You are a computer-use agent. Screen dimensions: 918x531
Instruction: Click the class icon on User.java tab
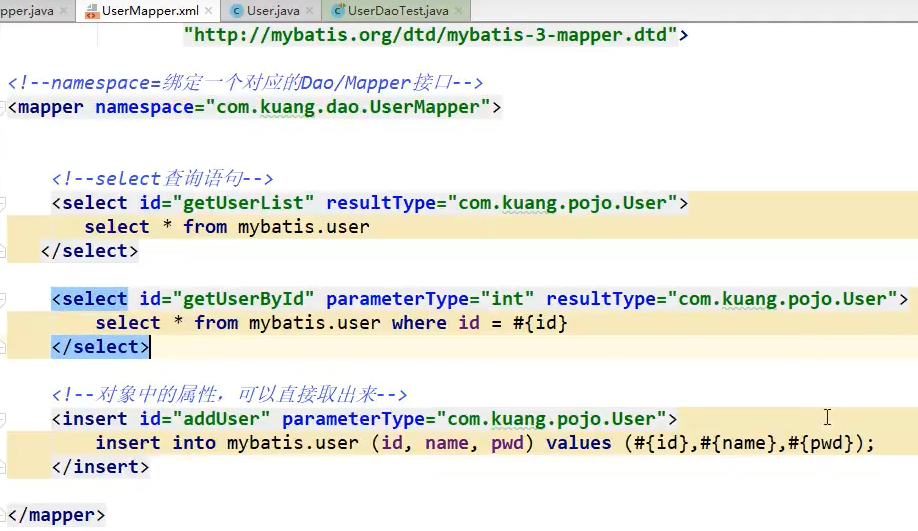(237, 11)
